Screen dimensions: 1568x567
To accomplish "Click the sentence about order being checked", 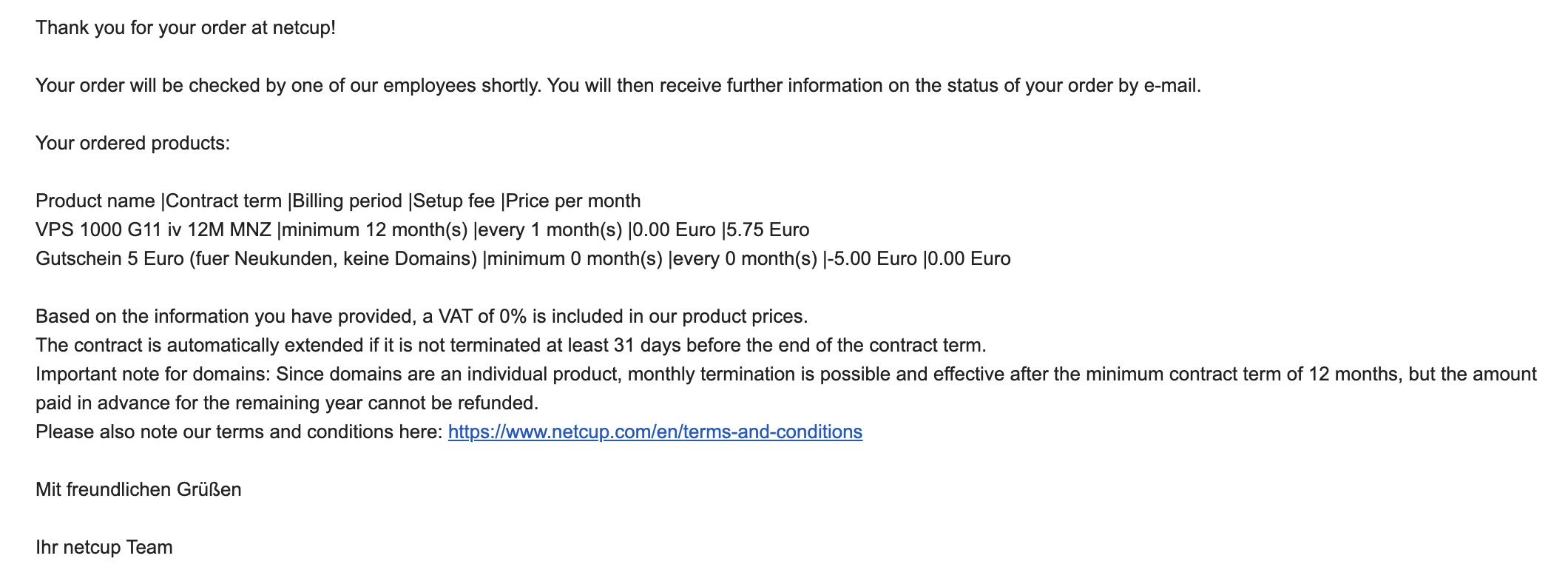I will click(x=618, y=86).
